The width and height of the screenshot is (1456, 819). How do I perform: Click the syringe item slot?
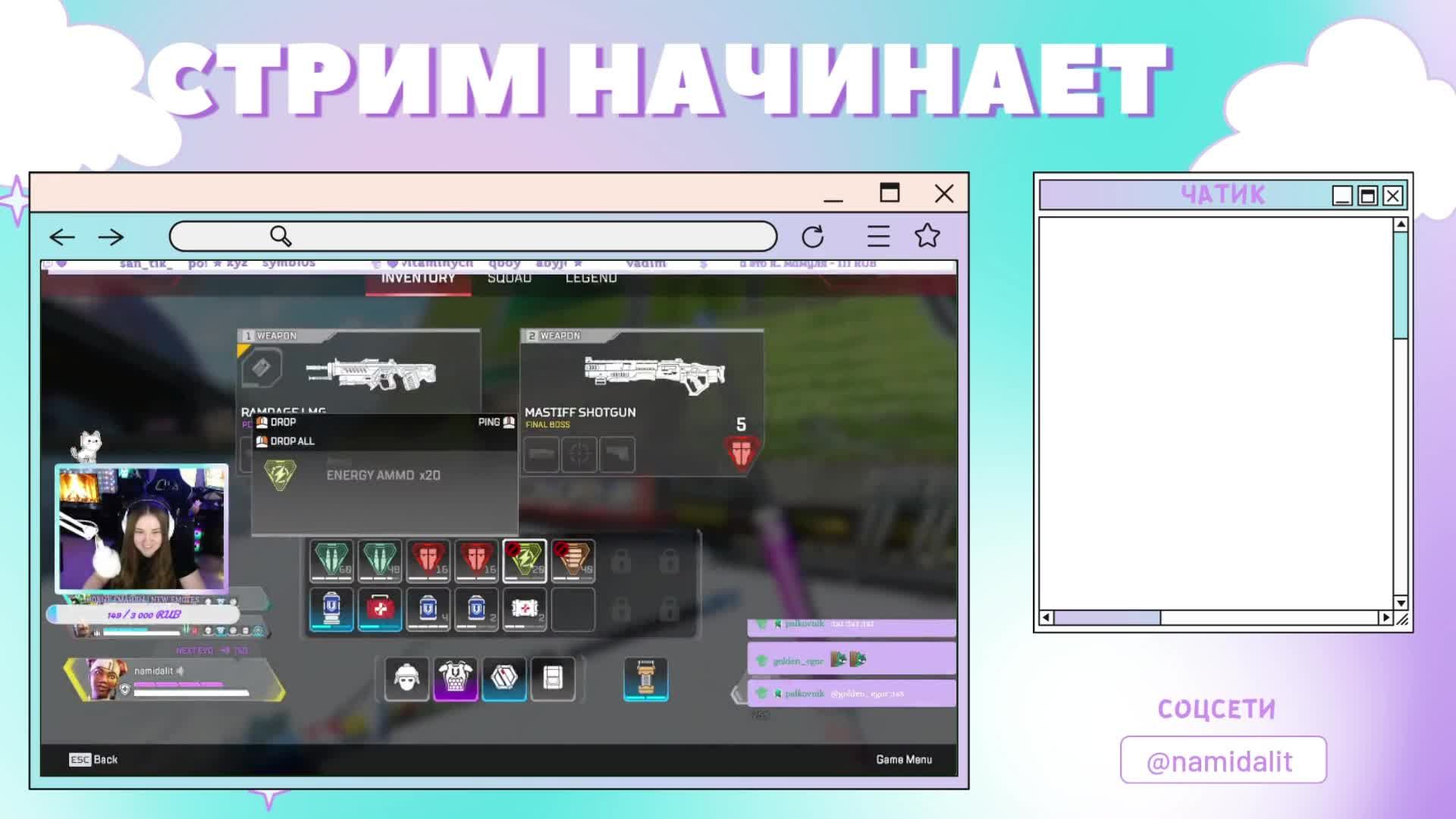pos(524,609)
